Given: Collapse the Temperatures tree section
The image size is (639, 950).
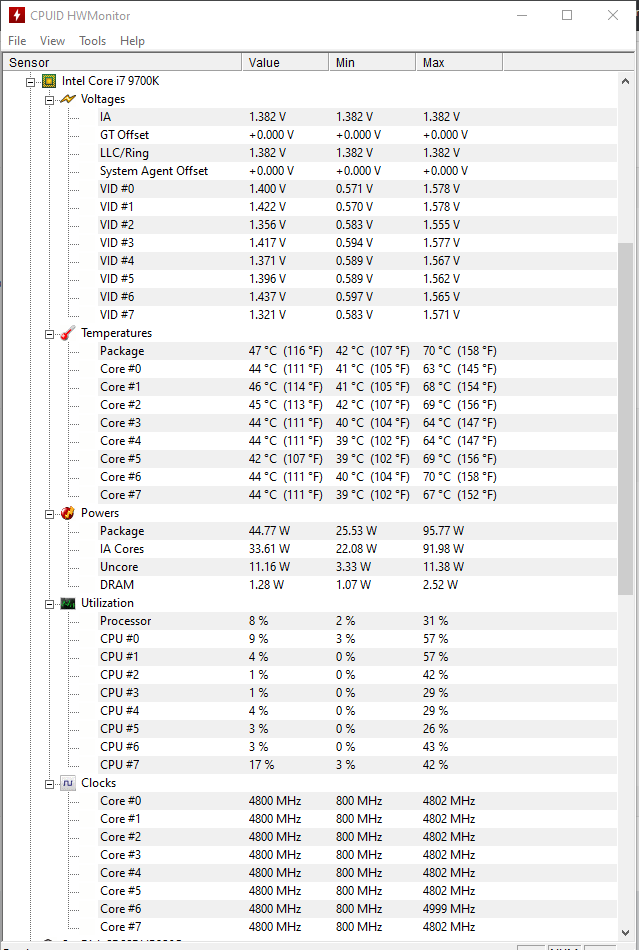Looking at the screenshot, I should [x=50, y=334].
